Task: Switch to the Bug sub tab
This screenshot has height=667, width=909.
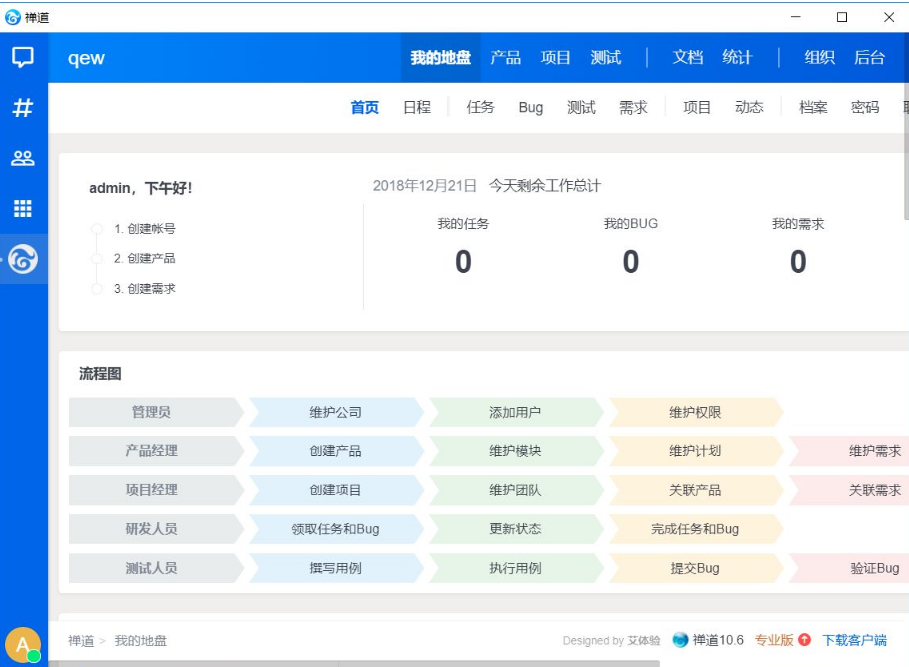Action: click(x=530, y=107)
